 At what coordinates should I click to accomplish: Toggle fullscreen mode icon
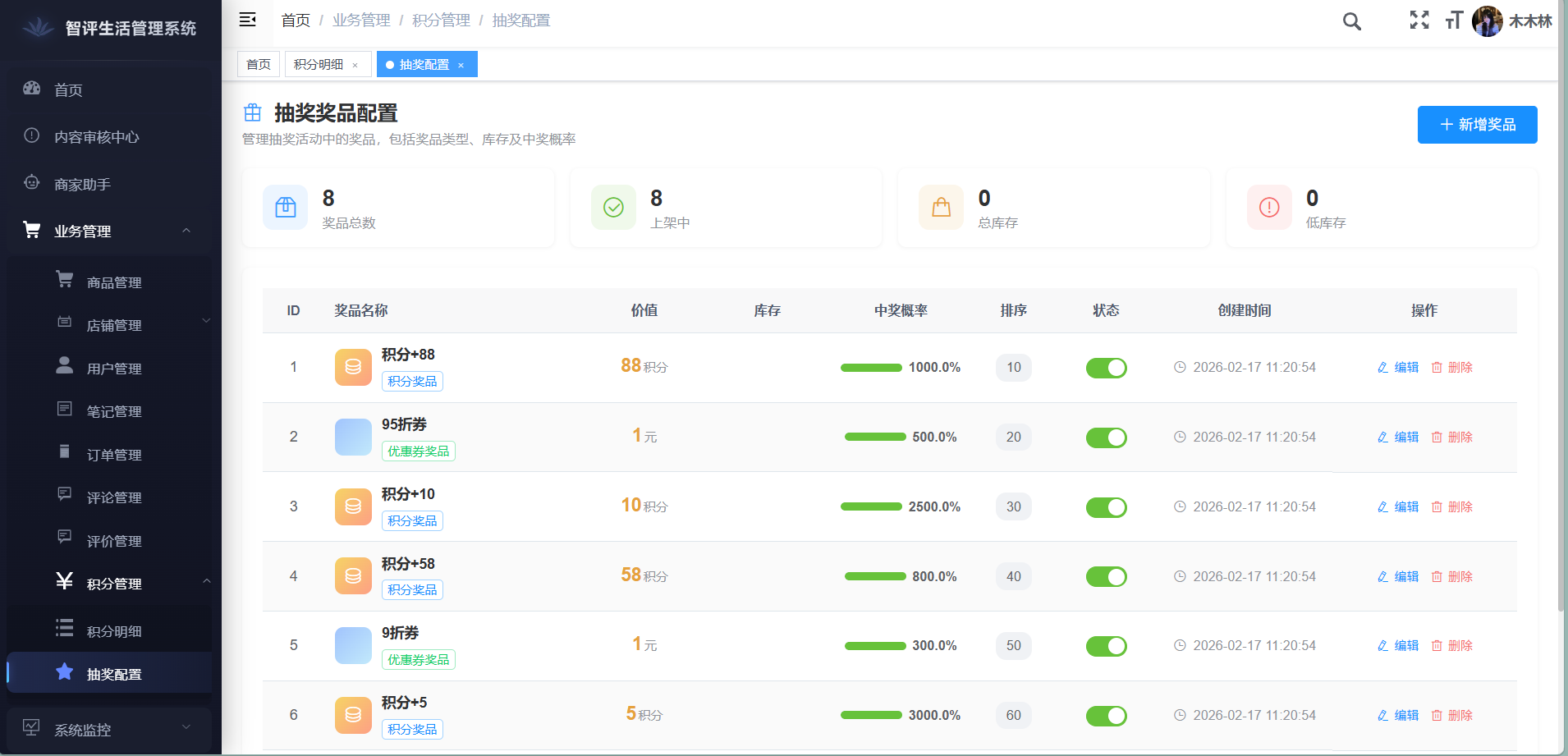(x=1419, y=21)
